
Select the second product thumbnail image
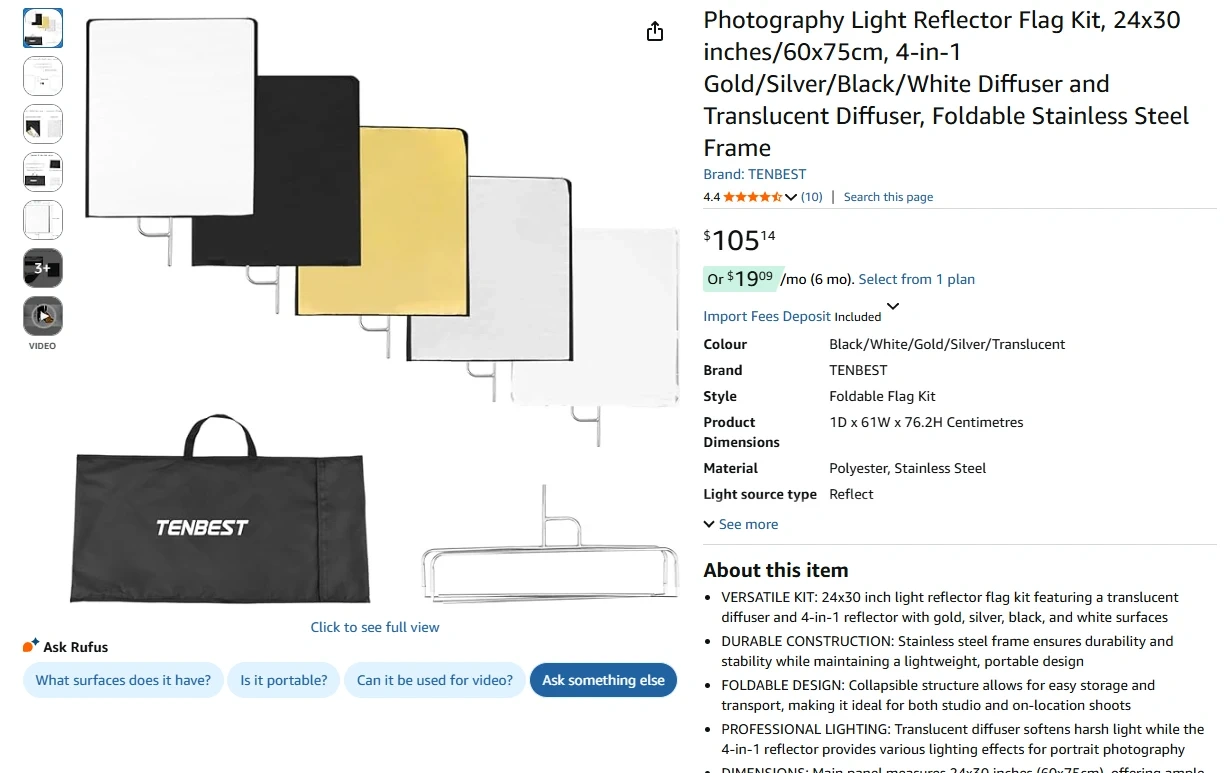(x=43, y=76)
